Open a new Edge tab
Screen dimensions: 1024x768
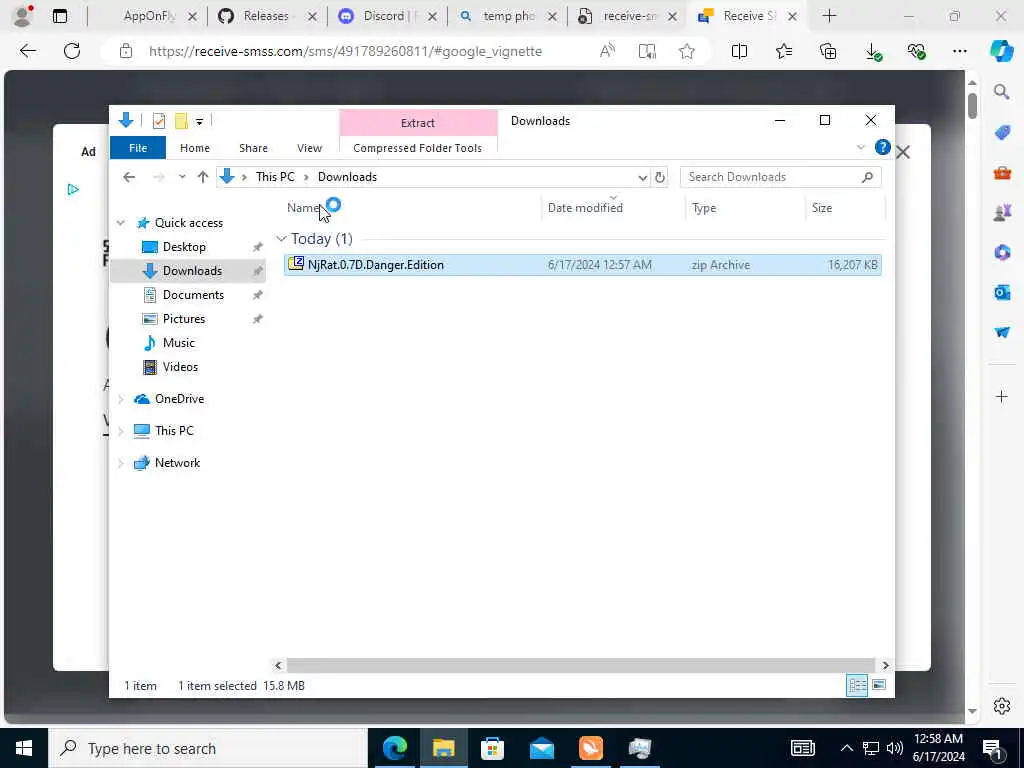(x=829, y=16)
